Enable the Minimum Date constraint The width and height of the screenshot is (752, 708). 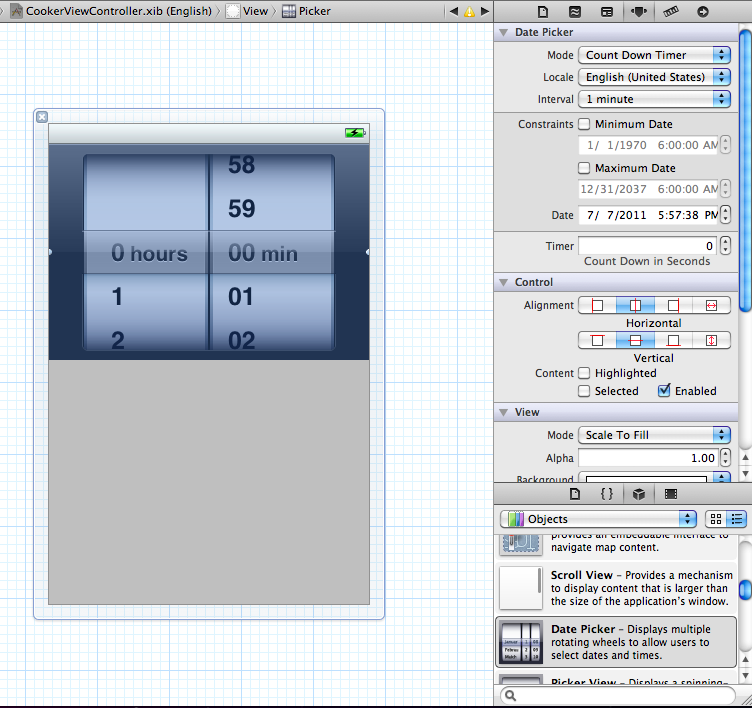584,124
